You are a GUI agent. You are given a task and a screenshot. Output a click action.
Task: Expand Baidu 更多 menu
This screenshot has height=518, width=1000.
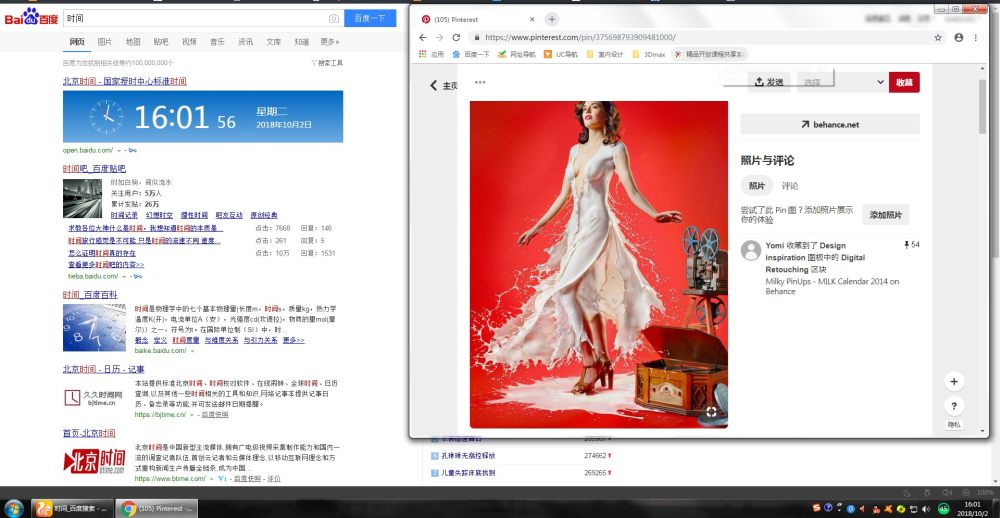[330, 42]
